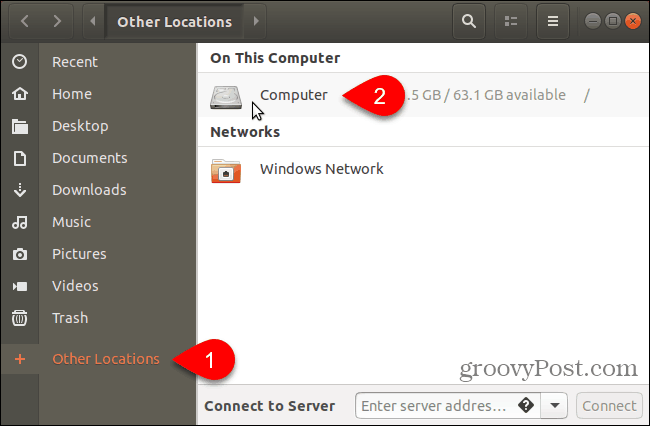Viewport: 650px width, 426px height.
Task: Click the Music note sidebar icon
Action: click(x=19, y=222)
